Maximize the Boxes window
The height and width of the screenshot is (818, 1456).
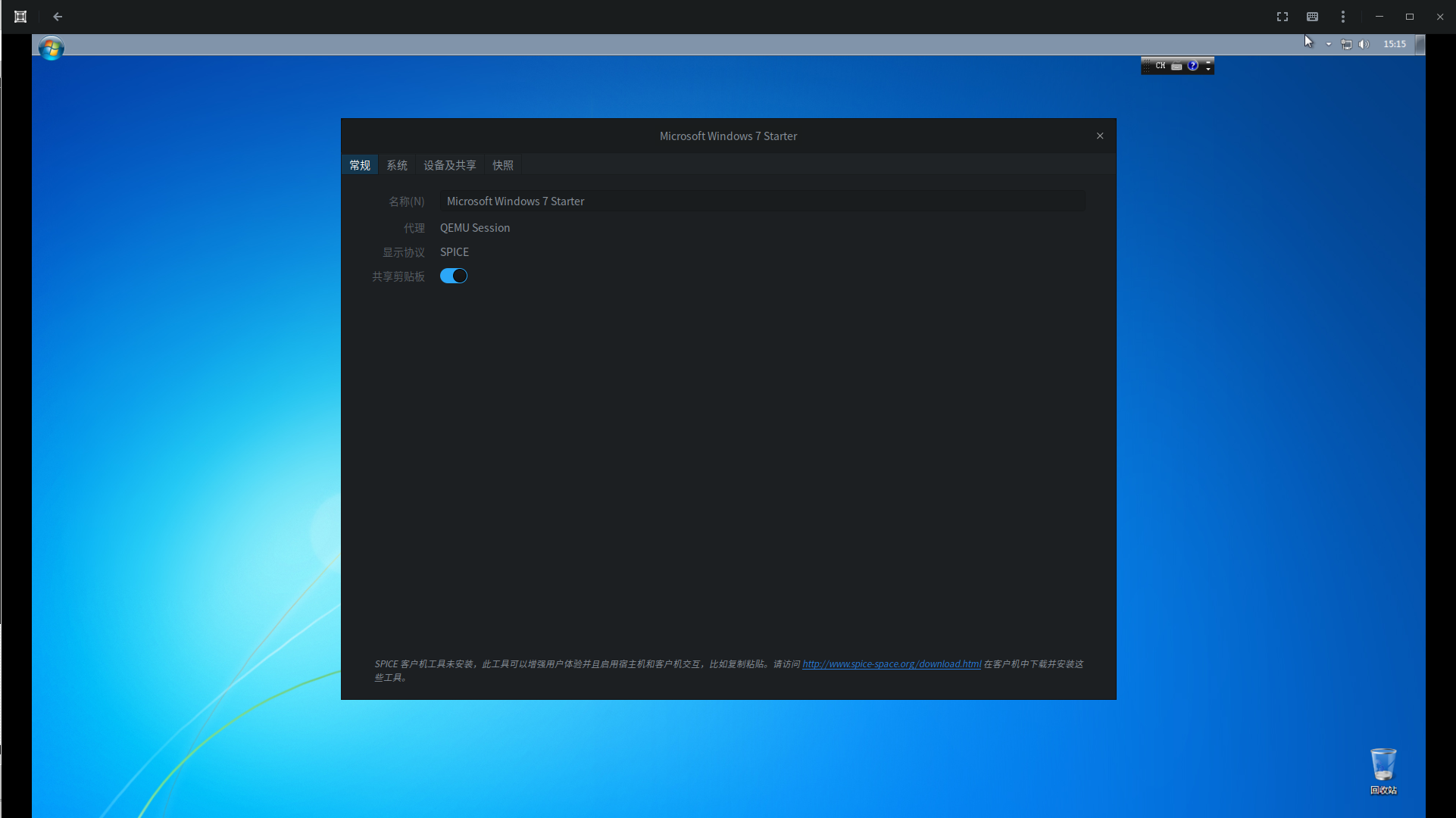pos(1410,17)
